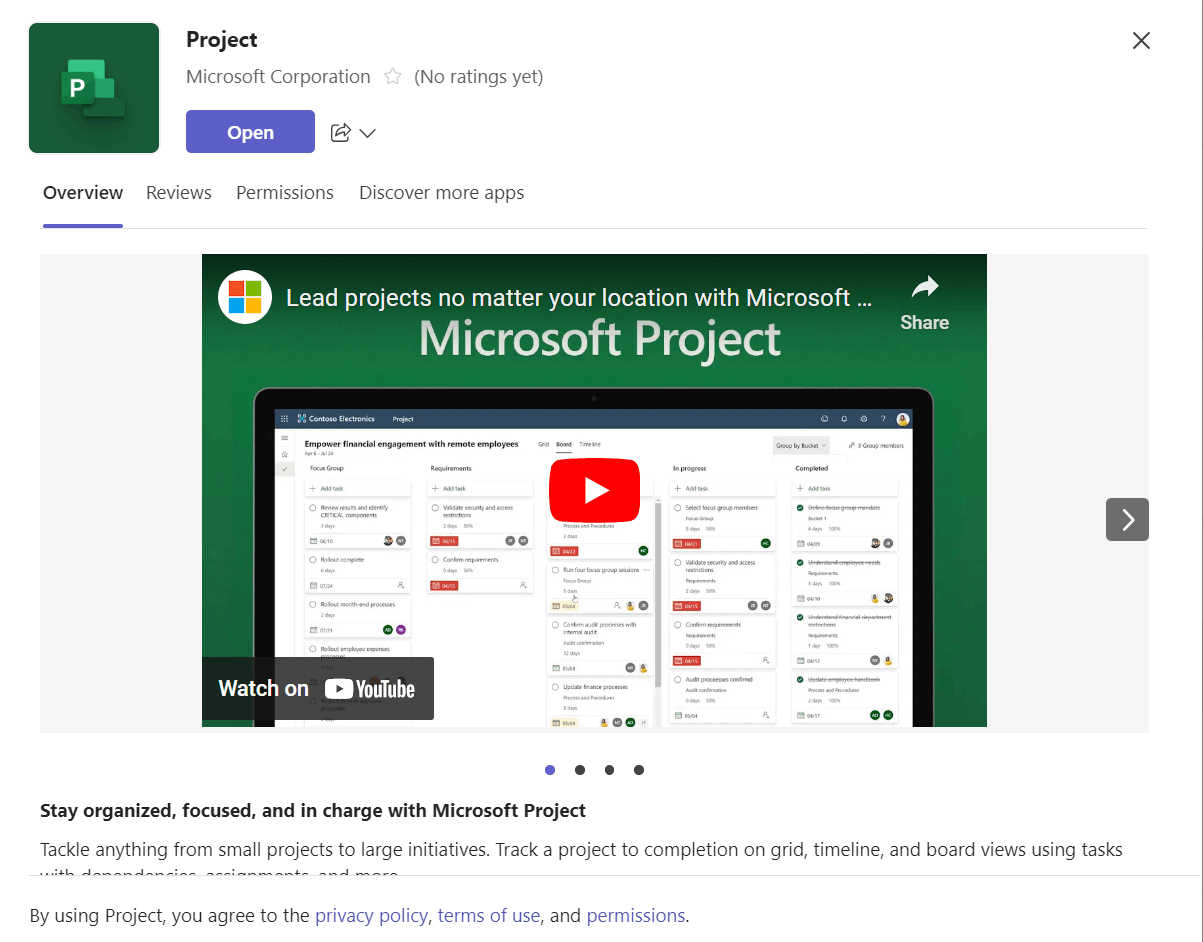Screen dimensions: 1203x942
Task: Click Microsoft Corporation publisher name
Action: (278, 77)
